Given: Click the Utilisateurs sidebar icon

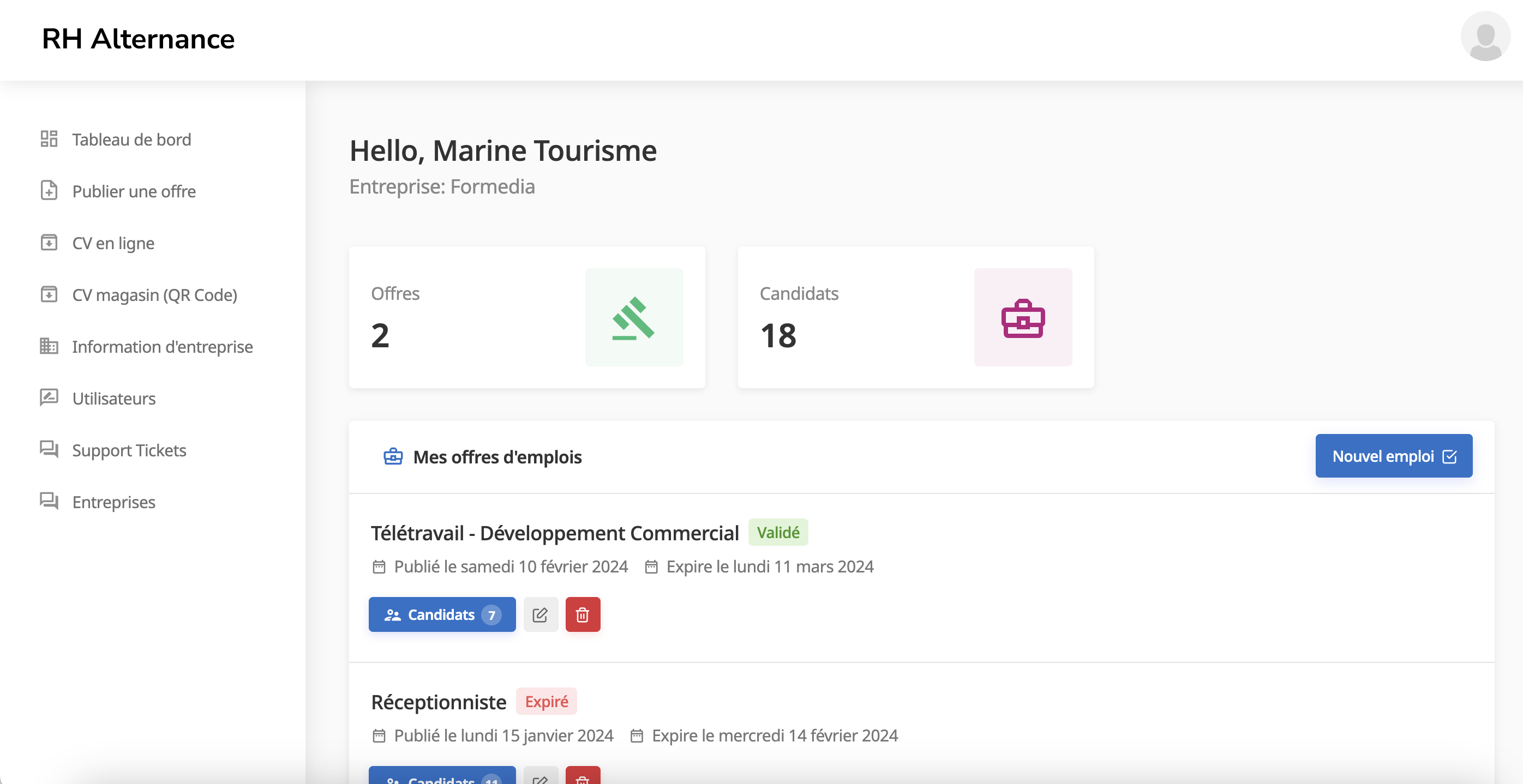Looking at the screenshot, I should click(49, 397).
